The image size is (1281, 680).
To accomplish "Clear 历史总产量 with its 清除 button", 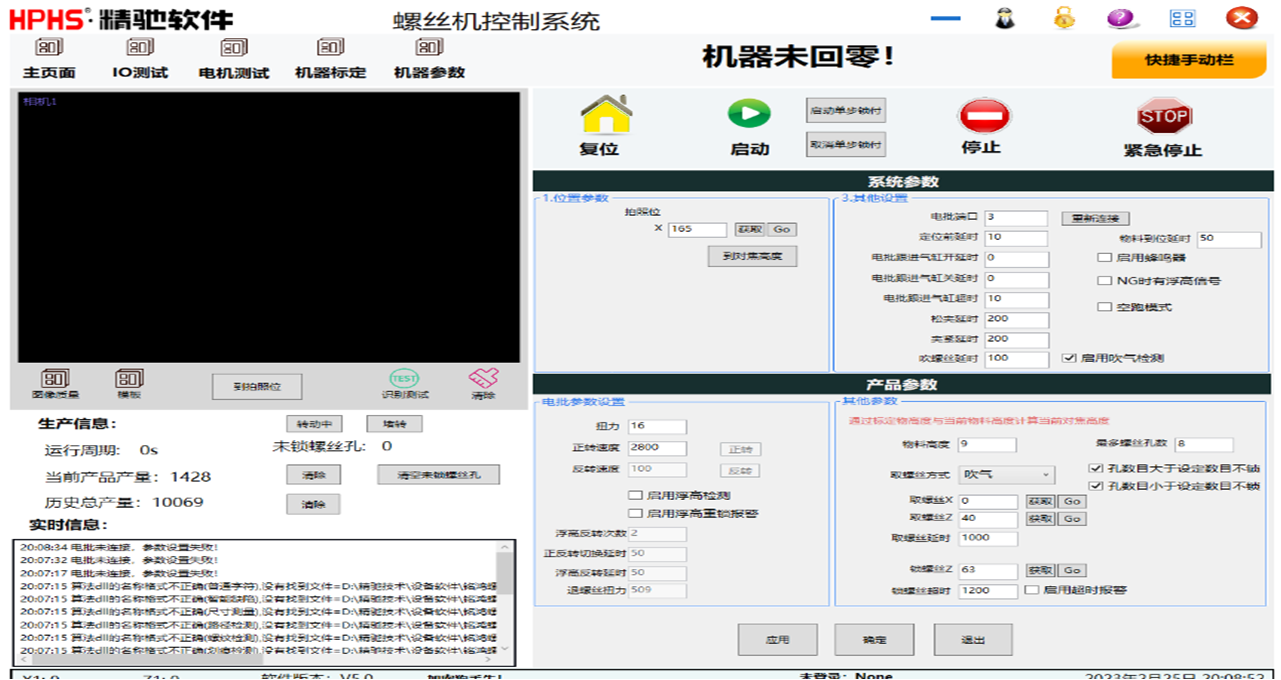I will (x=314, y=504).
